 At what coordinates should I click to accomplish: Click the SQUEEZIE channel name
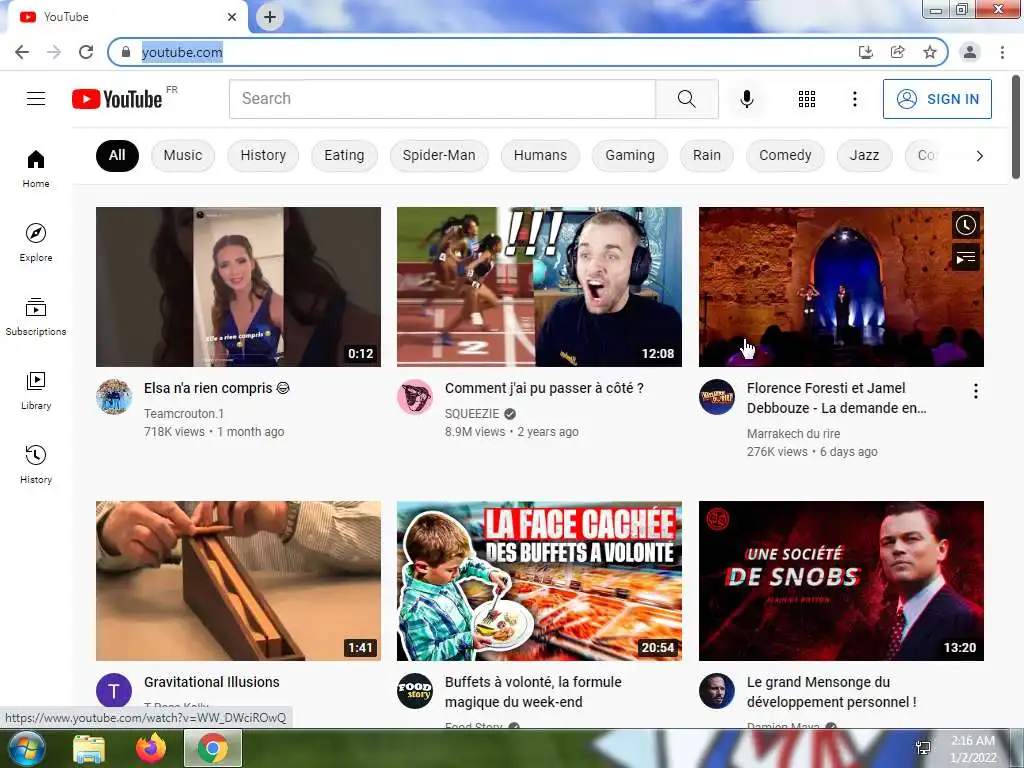coord(472,413)
